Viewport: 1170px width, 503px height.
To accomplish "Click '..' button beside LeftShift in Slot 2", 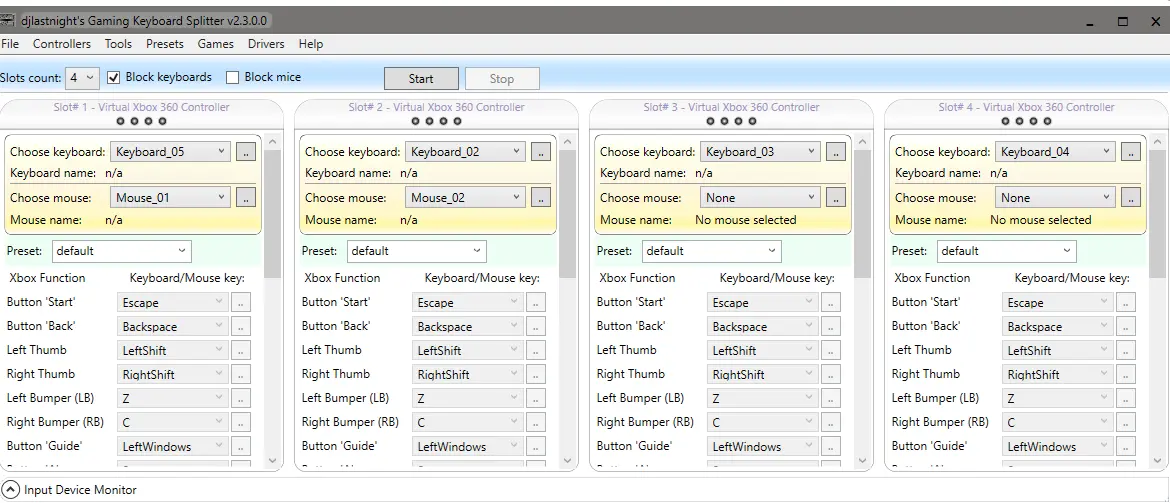I will 536,350.
